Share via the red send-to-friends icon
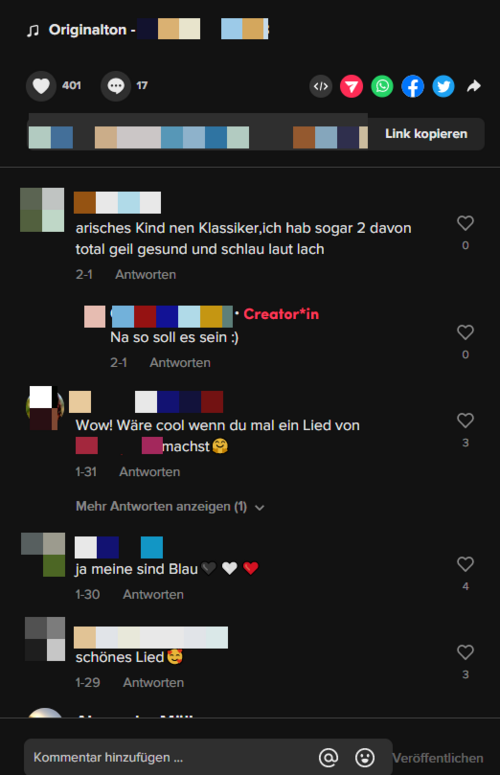 (351, 86)
